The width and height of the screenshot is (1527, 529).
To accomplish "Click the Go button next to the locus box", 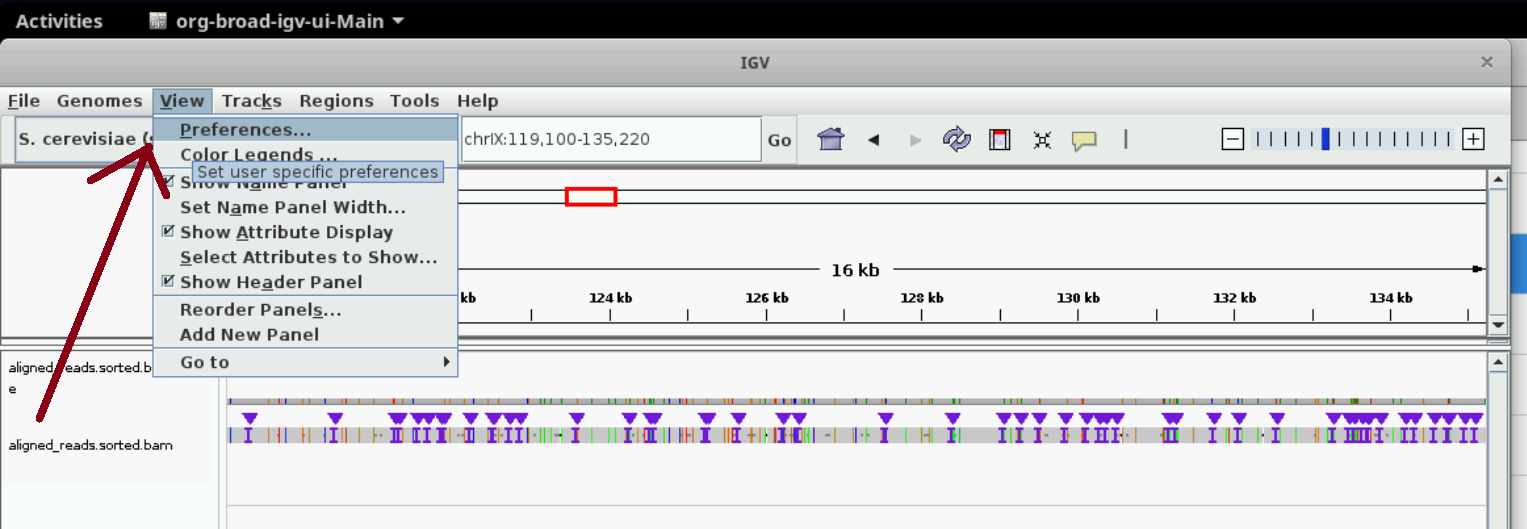I will (x=780, y=140).
